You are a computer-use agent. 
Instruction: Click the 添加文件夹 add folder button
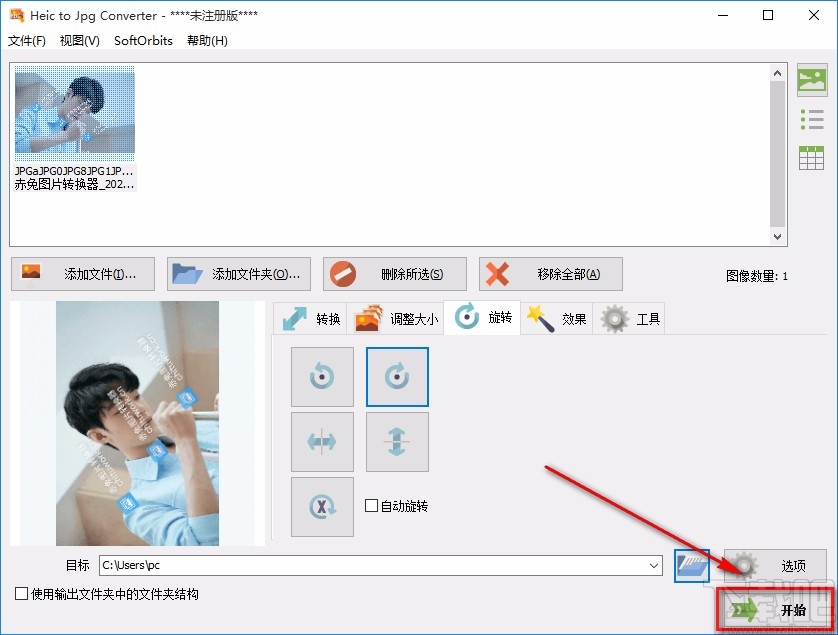pyautogui.click(x=238, y=273)
